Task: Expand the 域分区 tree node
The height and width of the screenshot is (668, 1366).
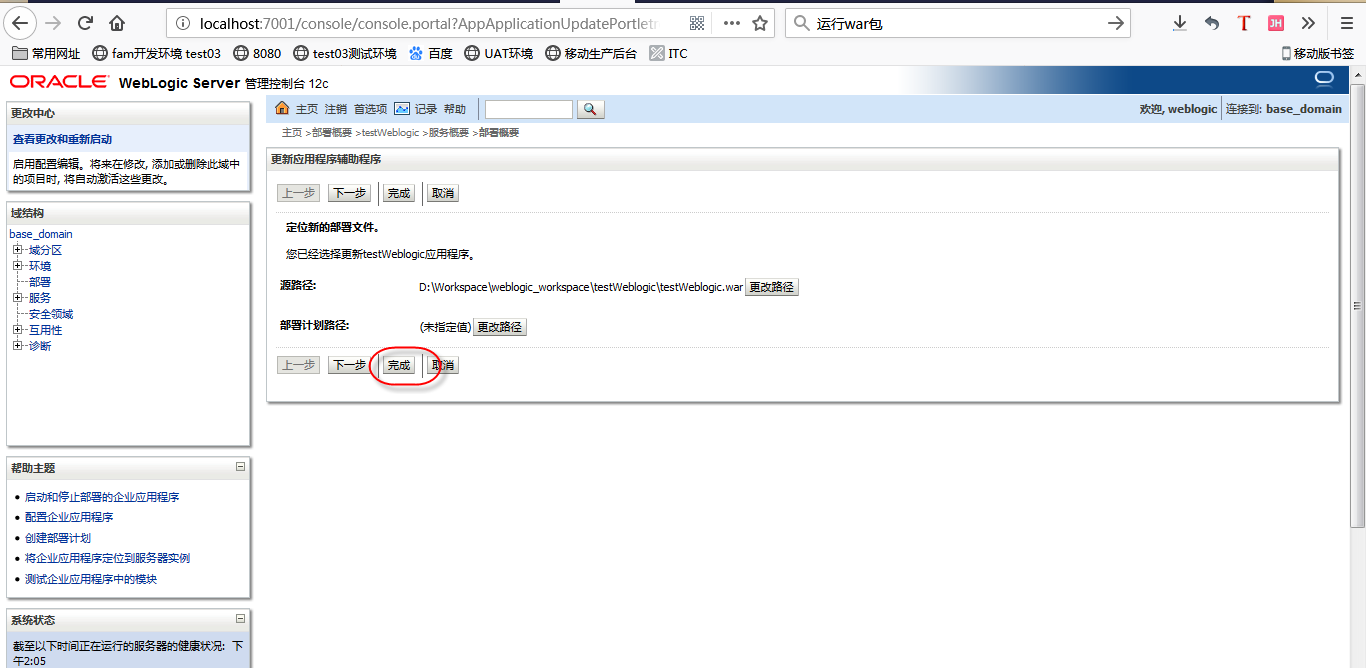Action: coord(17,250)
